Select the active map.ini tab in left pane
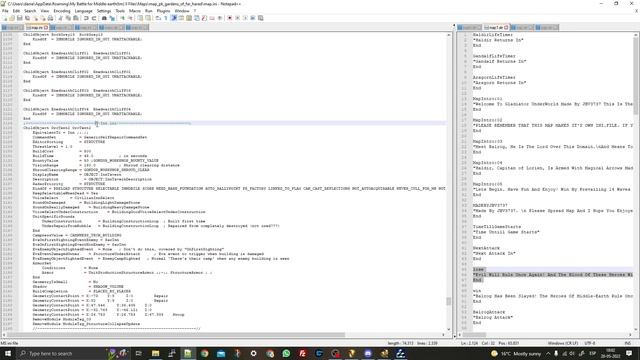Image resolution: width=640 pixels, height=360 pixels. 36,27
